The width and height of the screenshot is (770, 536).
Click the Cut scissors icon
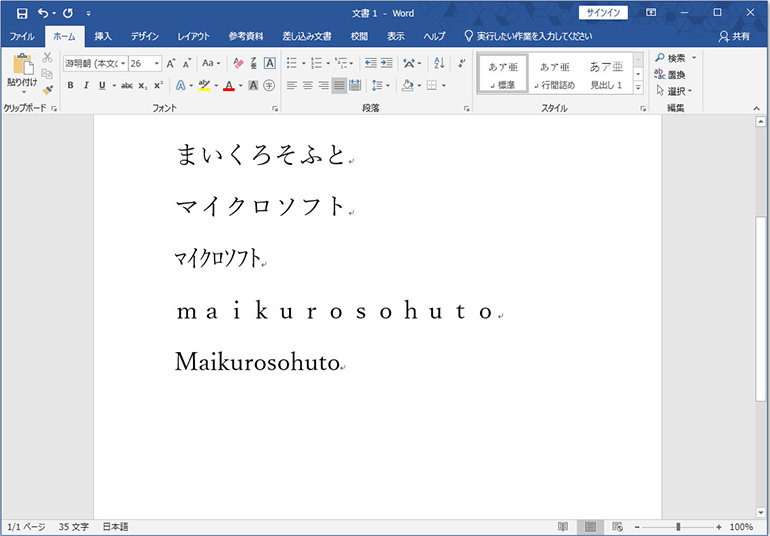[x=47, y=57]
